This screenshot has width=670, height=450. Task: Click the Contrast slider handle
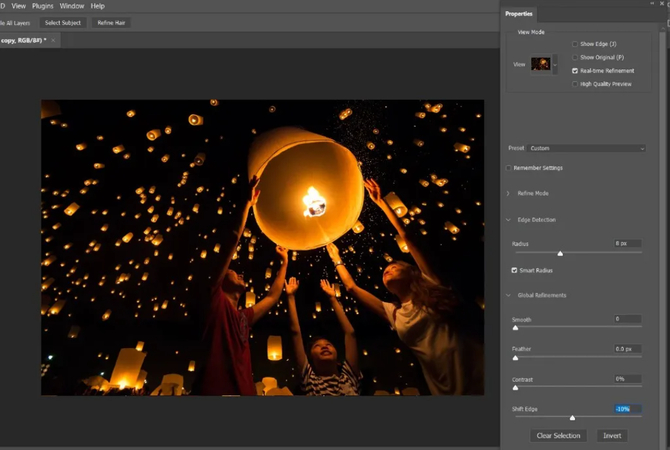point(515,388)
